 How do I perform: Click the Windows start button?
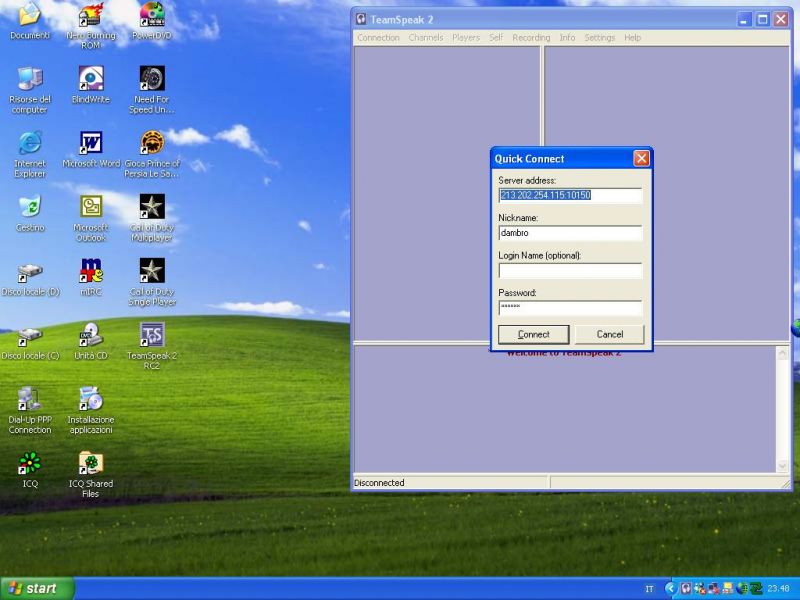coord(37,589)
